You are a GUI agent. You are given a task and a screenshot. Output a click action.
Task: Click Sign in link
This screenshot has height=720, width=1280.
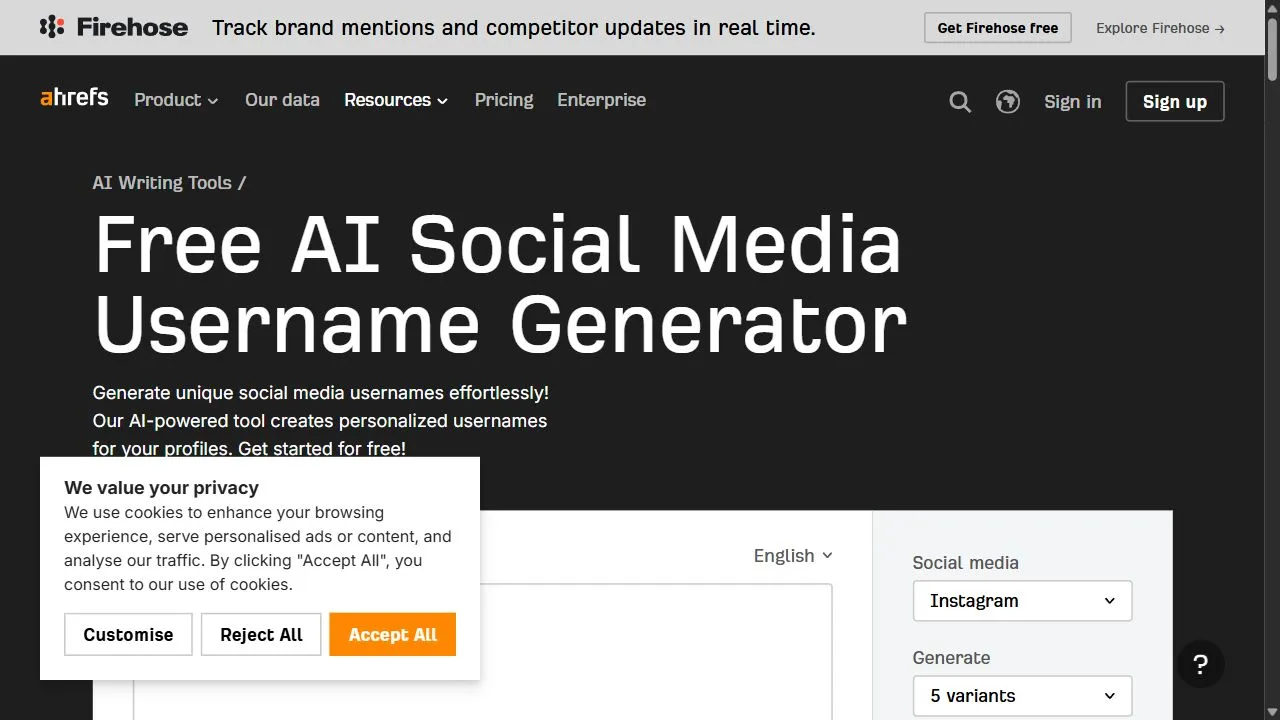coord(1073,101)
